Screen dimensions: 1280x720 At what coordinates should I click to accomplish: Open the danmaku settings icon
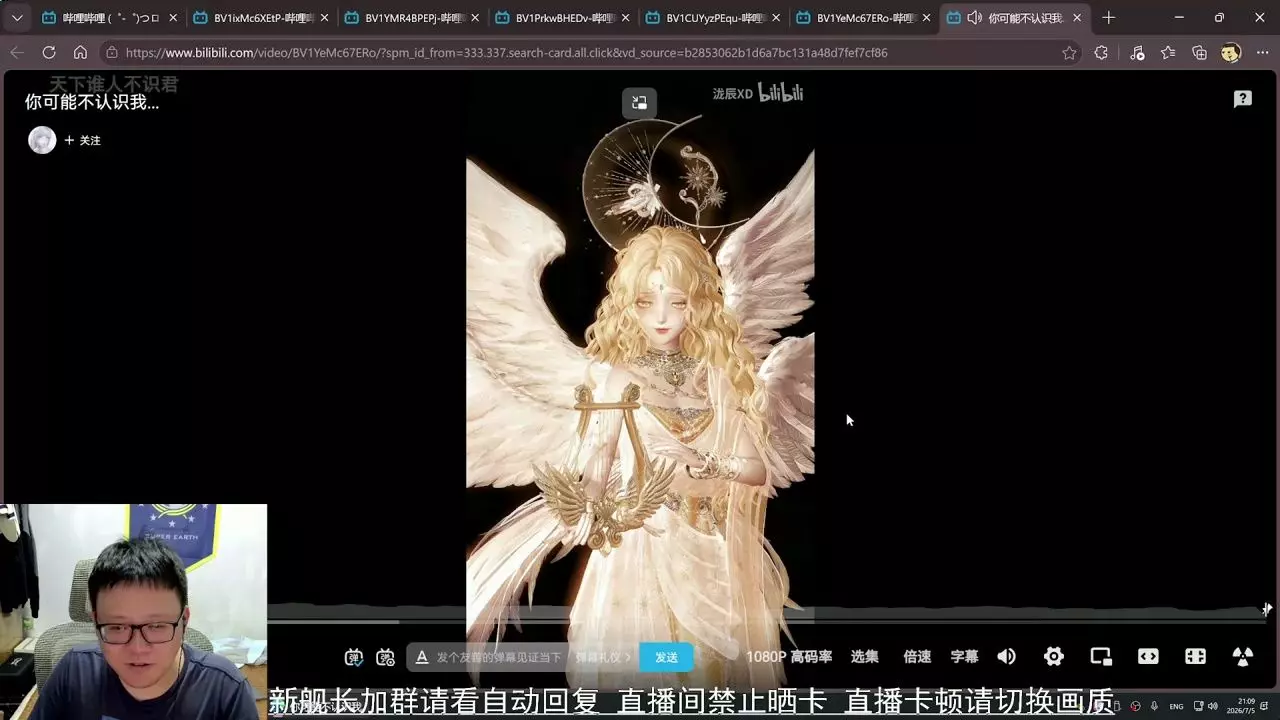coord(386,657)
